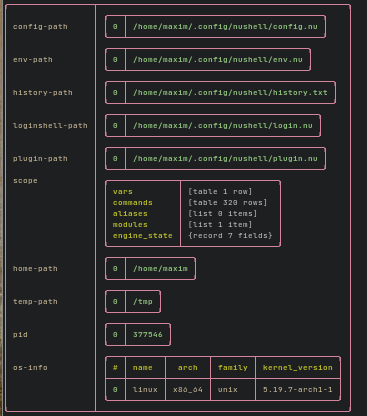The width and height of the screenshot is (367, 416).
Task: Click the /home/maxim/.config/nushell/env.nu path
Action: (x=218, y=60)
